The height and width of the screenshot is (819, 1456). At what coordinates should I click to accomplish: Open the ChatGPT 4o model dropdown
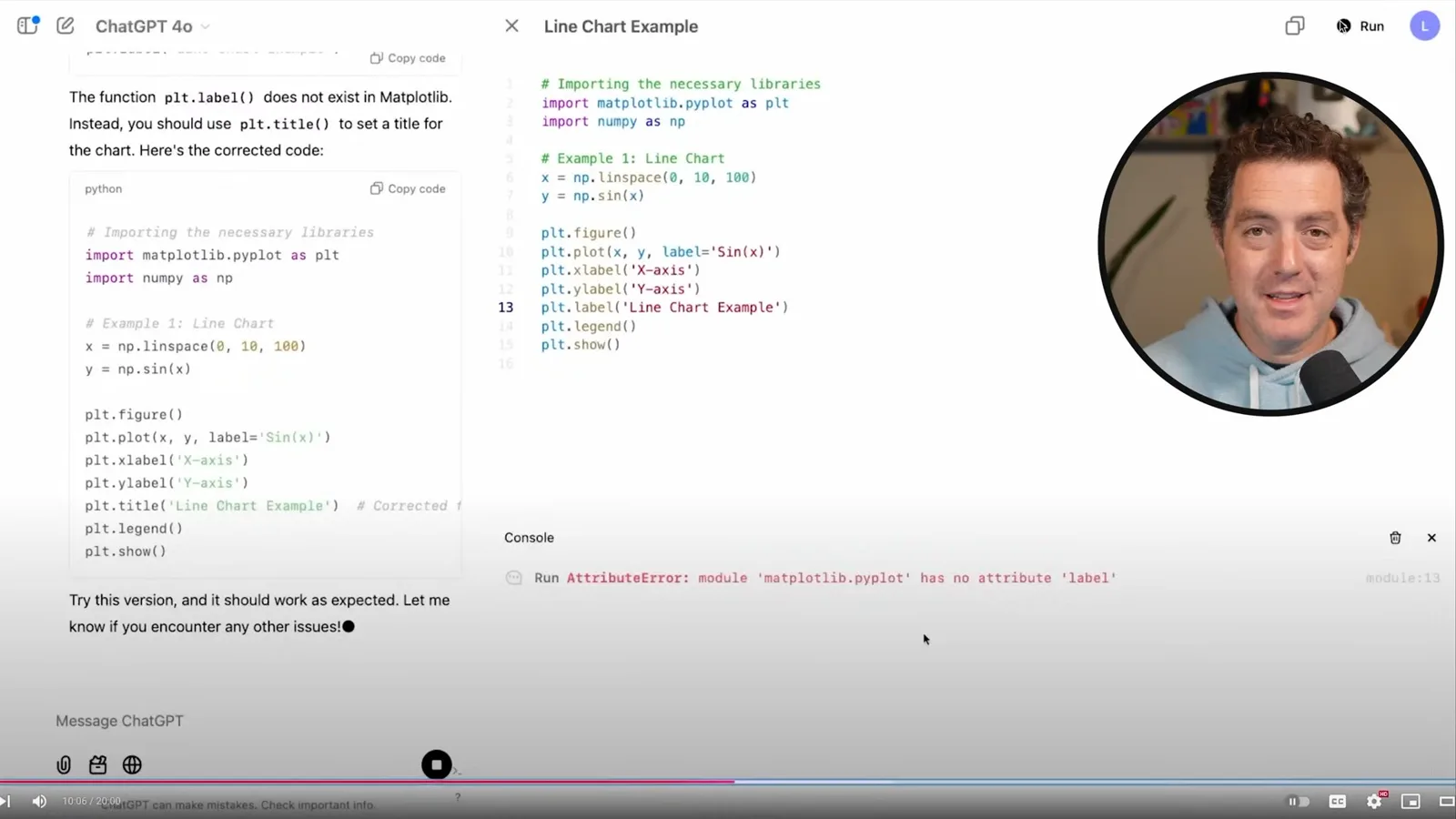coord(152,26)
